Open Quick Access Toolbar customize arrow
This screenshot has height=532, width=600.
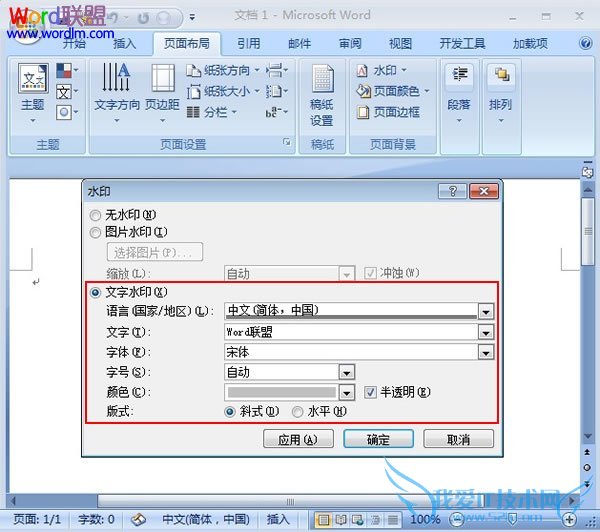coord(192,17)
